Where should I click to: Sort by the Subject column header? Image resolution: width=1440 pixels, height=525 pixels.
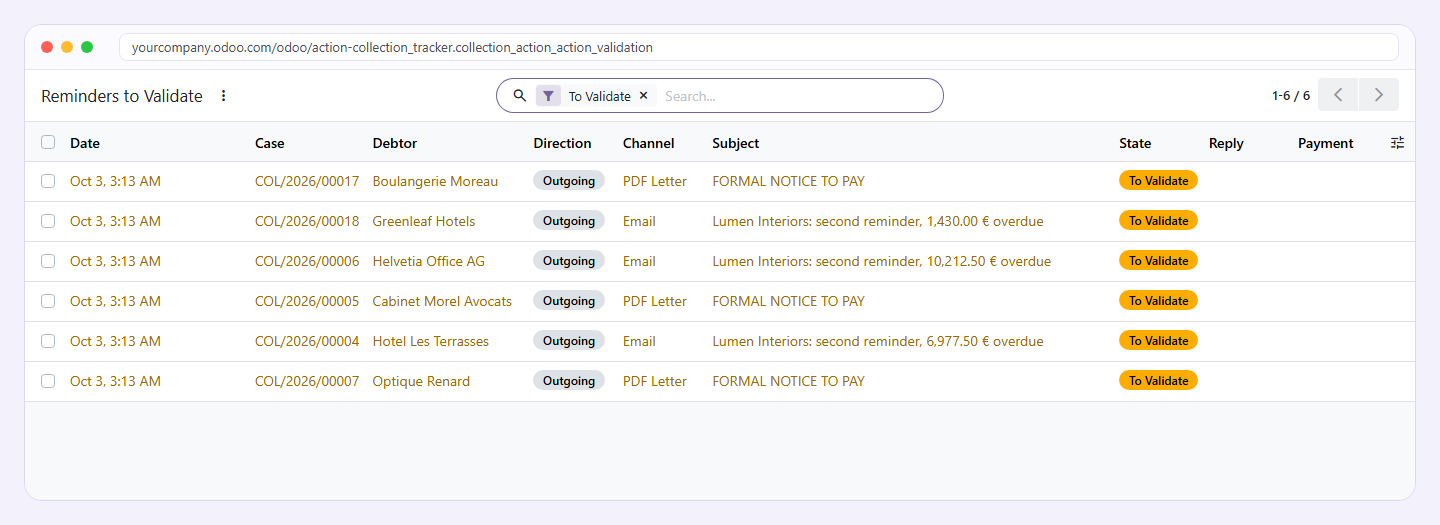tap(736, 143)
